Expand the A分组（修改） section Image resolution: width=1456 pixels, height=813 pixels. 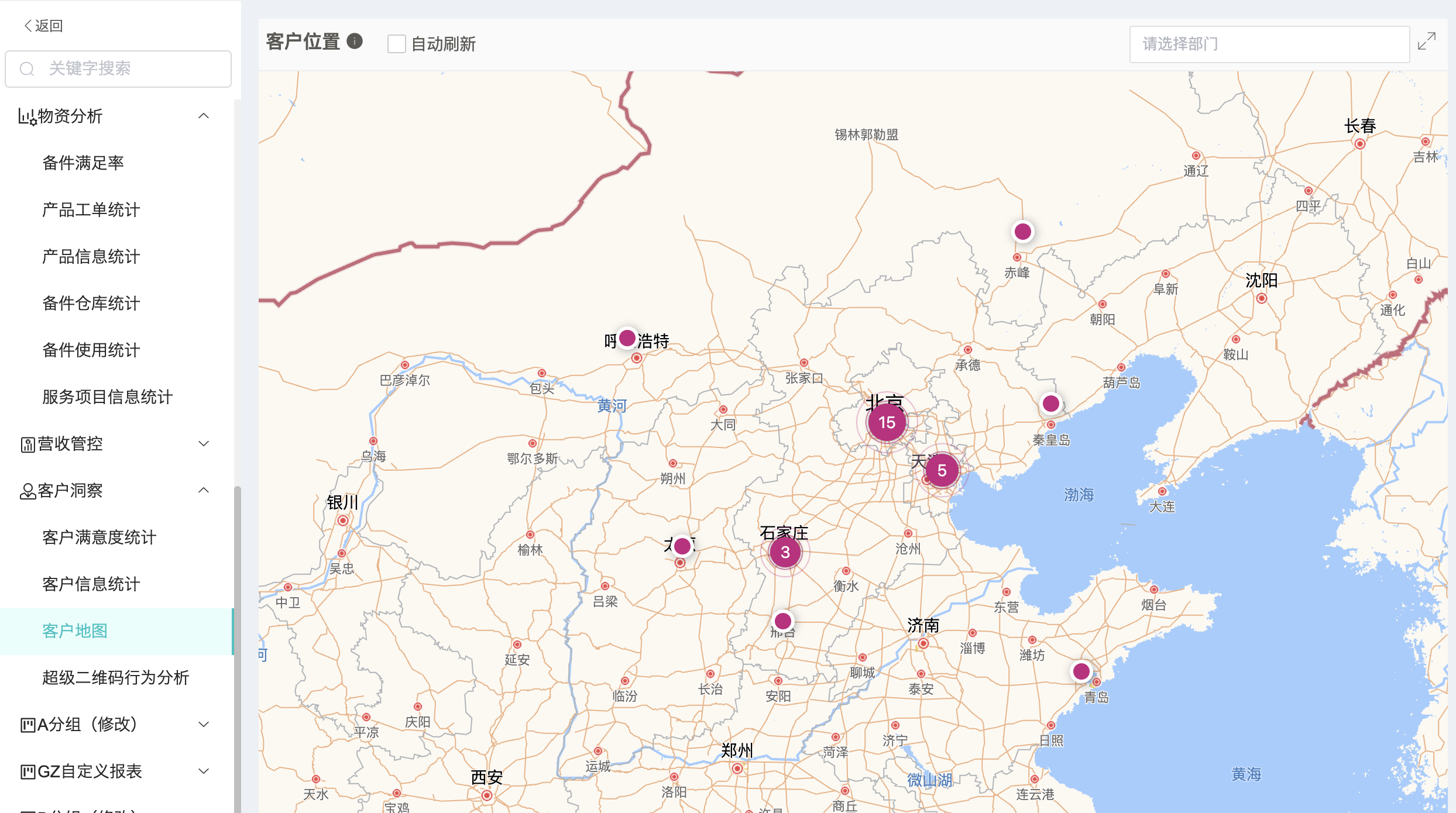[x=204, y=724]
